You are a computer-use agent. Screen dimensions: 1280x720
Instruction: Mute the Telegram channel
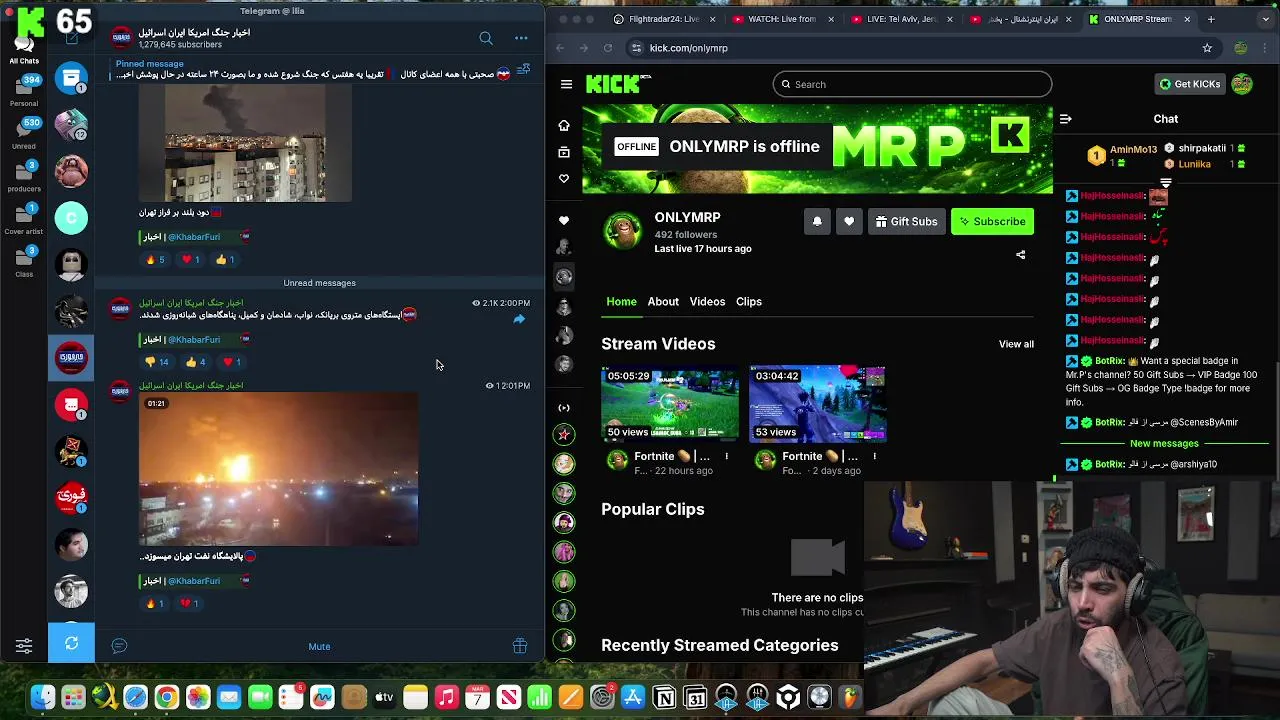click(319, 646)
